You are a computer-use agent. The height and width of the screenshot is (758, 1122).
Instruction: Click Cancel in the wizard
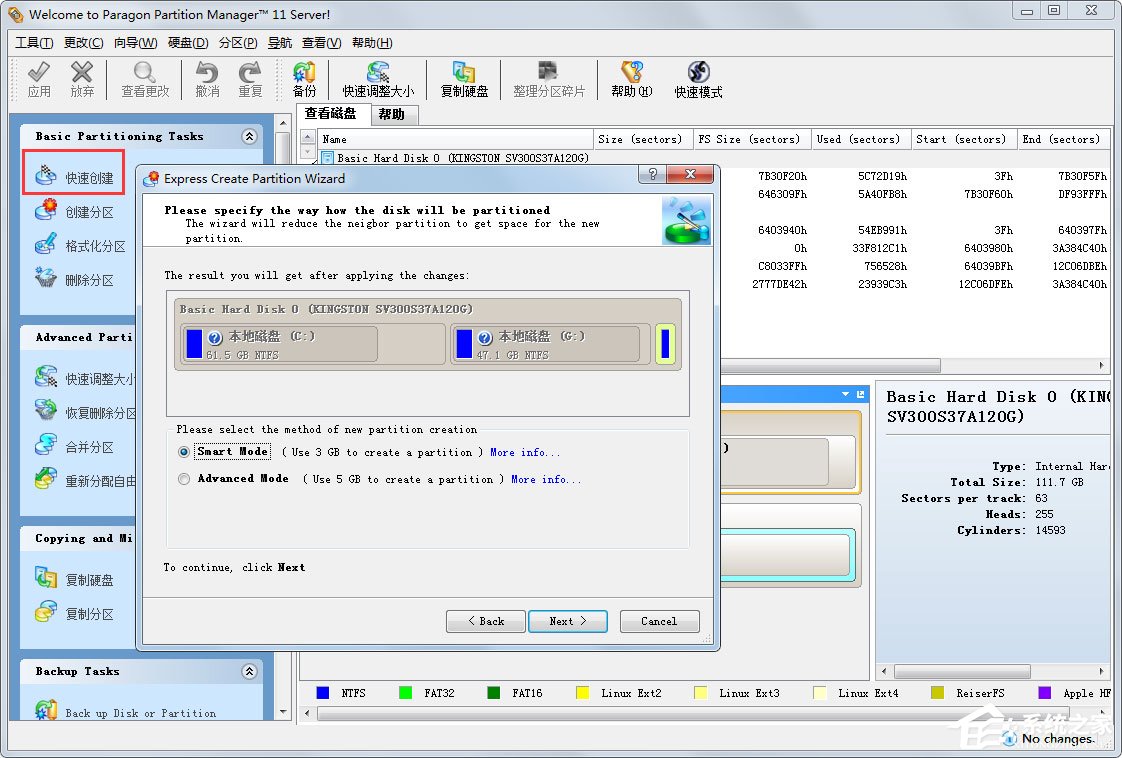click(659, 621)
